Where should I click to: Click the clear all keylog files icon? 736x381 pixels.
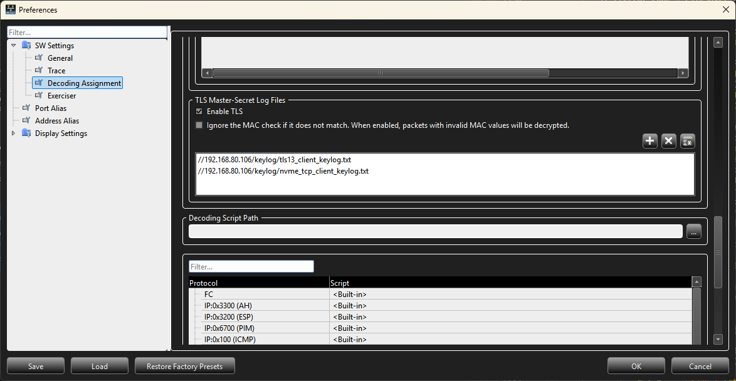coord(687,141)
